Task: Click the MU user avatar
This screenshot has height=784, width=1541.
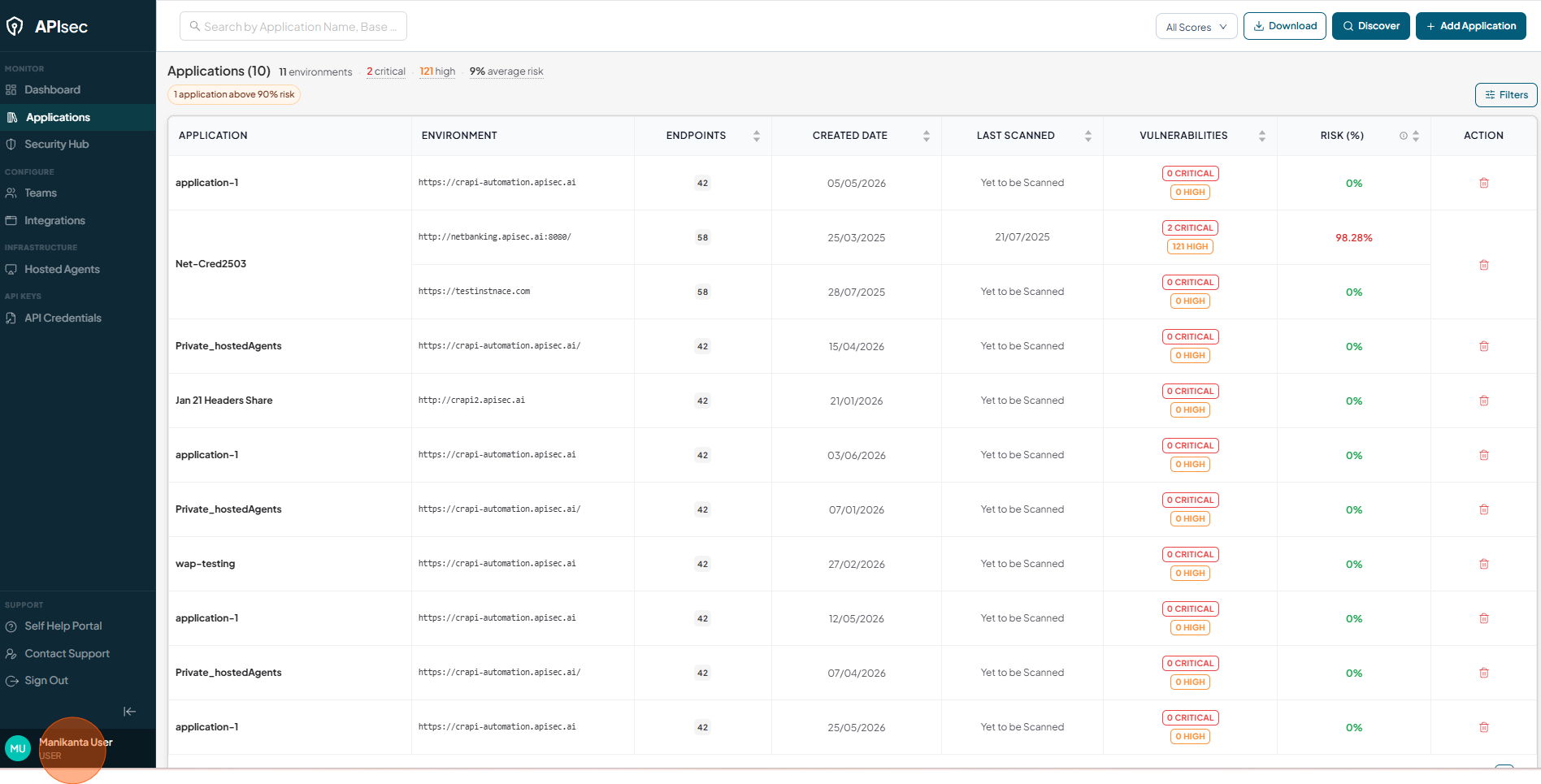Action: point(18,748)
